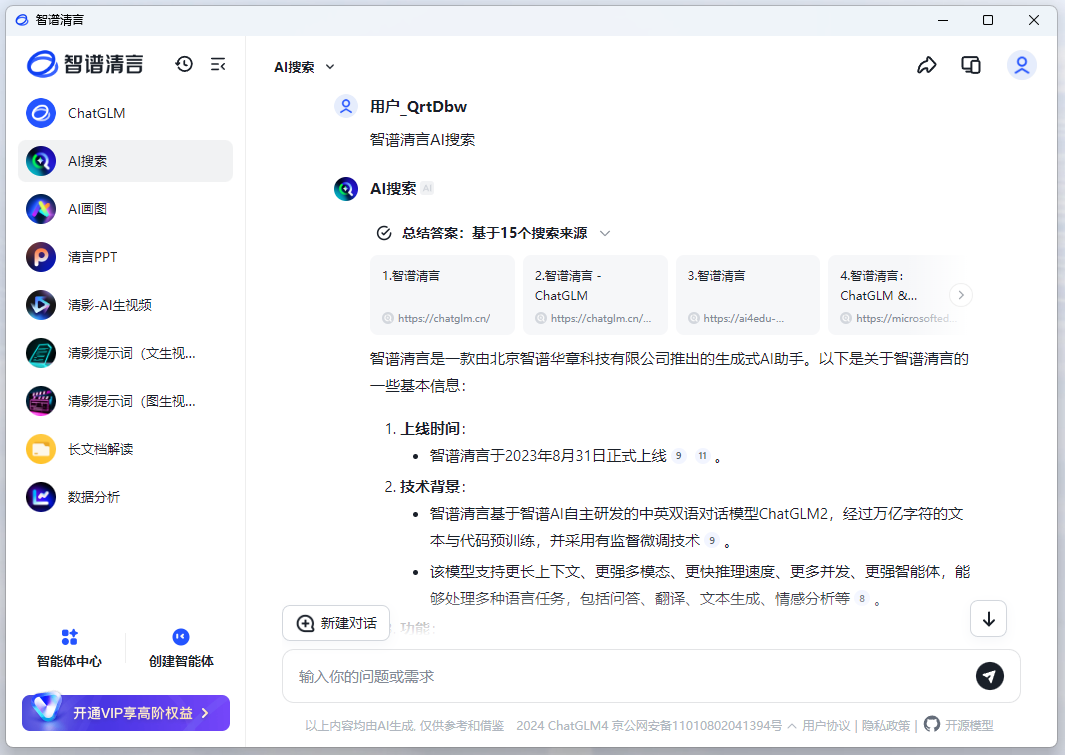Select the AI搜索 magnifier icon in sidebar
Image resolution: width=1065 pixels, height=755 pixels.
tap(41, 161)
